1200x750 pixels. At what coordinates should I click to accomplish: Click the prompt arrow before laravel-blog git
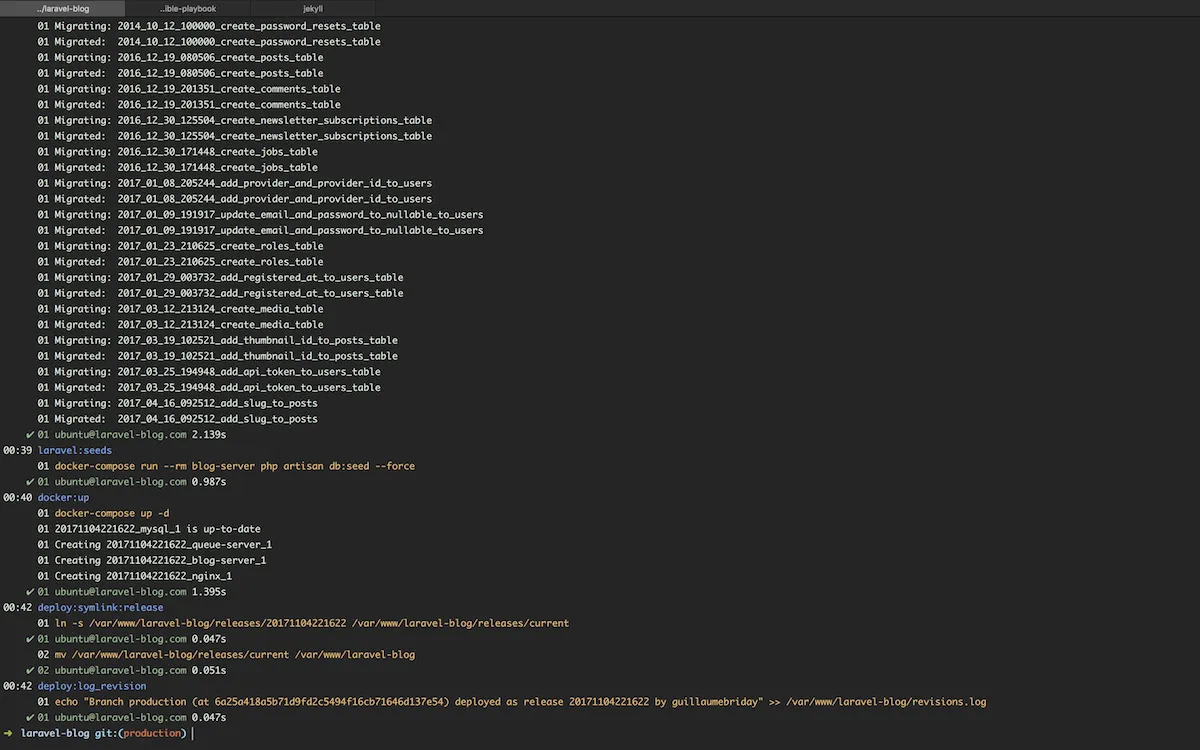point(8,733)
